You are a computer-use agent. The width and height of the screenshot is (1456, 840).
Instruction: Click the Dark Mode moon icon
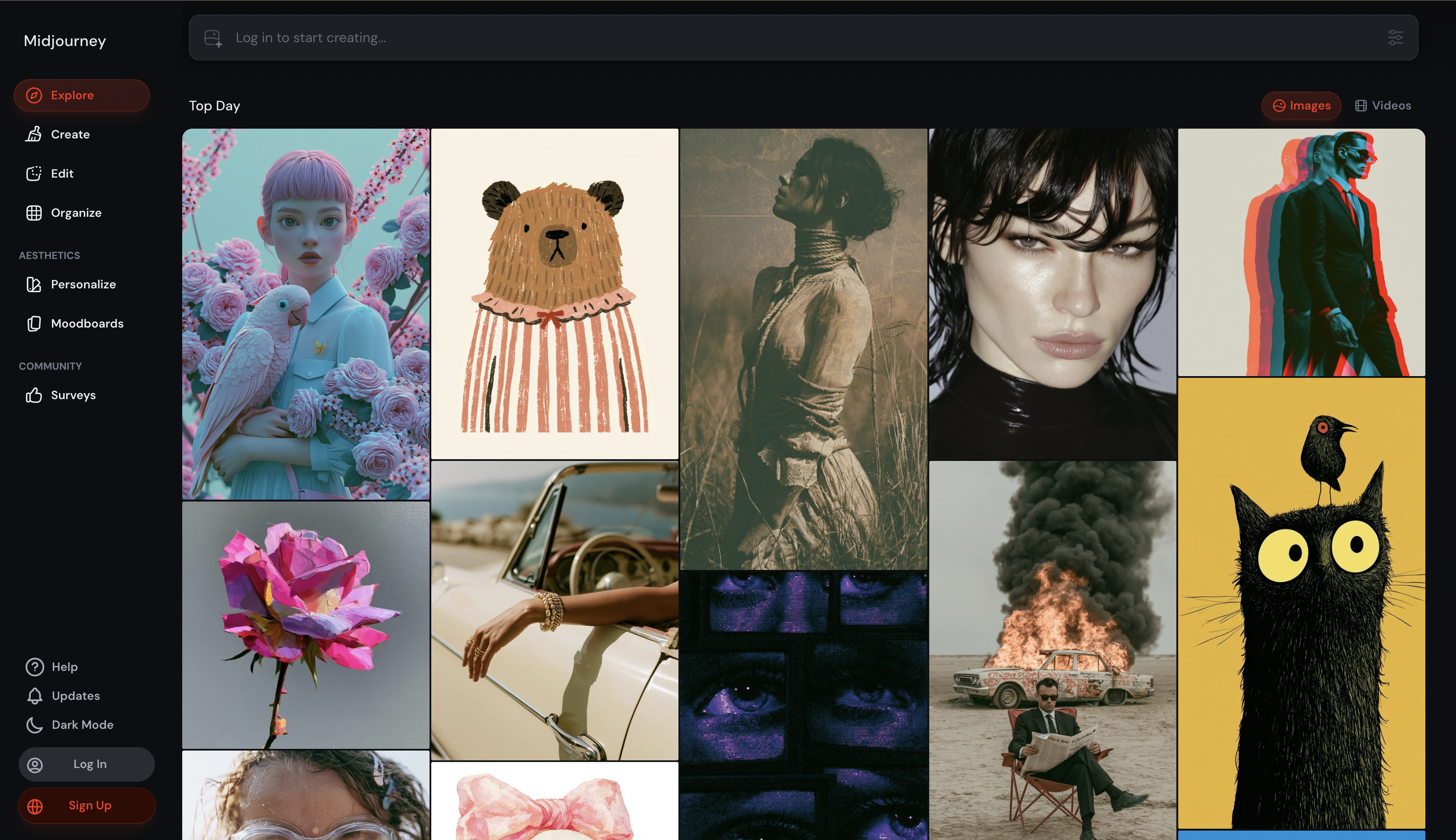pyautogui.click(x=34, y=725)
